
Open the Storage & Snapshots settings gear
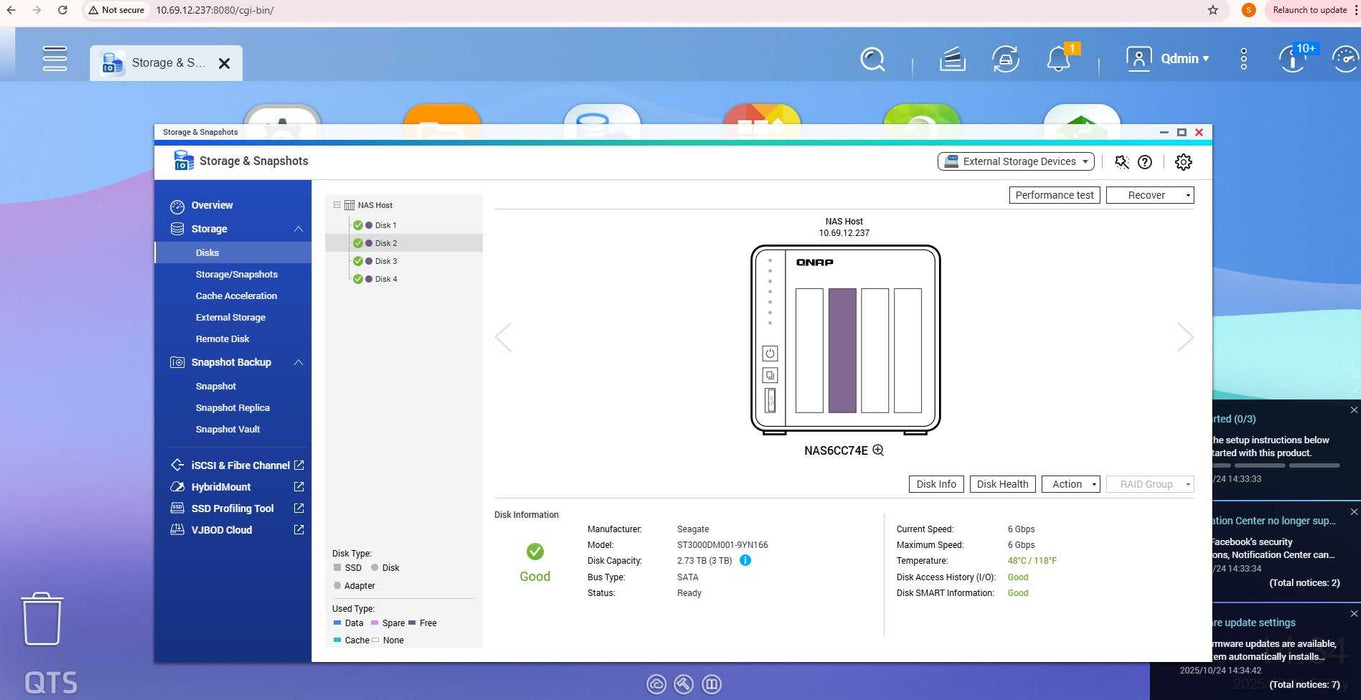click(1183, 161)
